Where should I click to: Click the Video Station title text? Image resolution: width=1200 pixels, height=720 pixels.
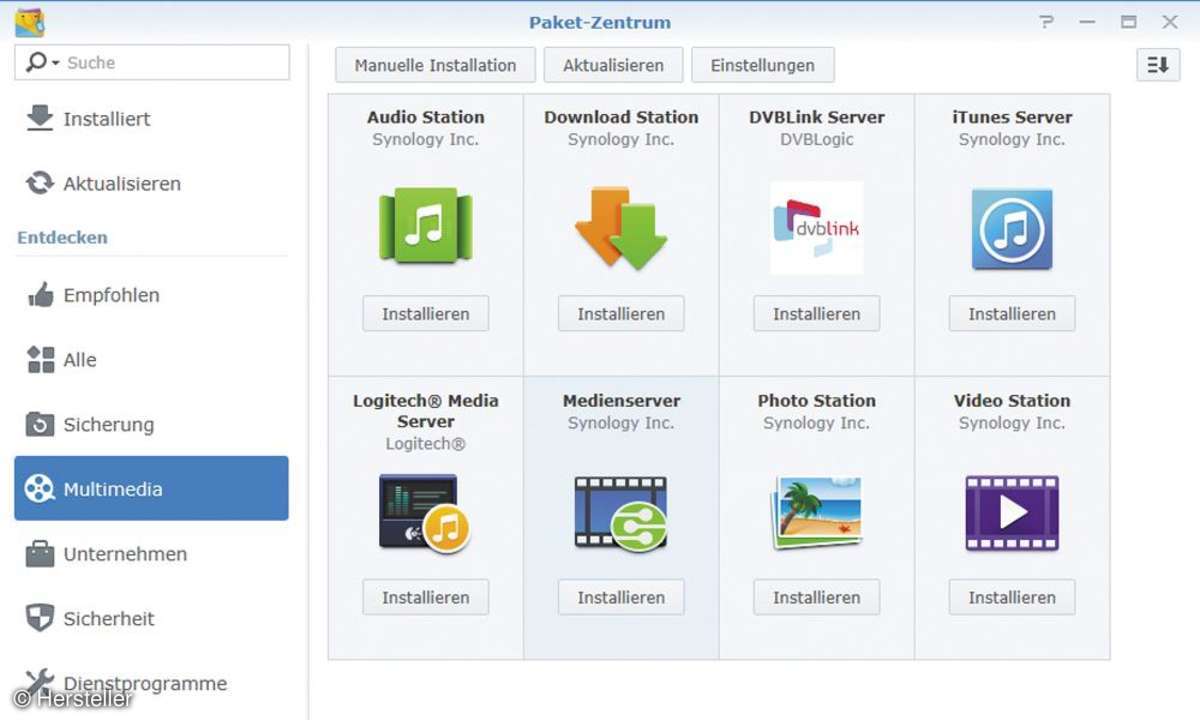1012,401
